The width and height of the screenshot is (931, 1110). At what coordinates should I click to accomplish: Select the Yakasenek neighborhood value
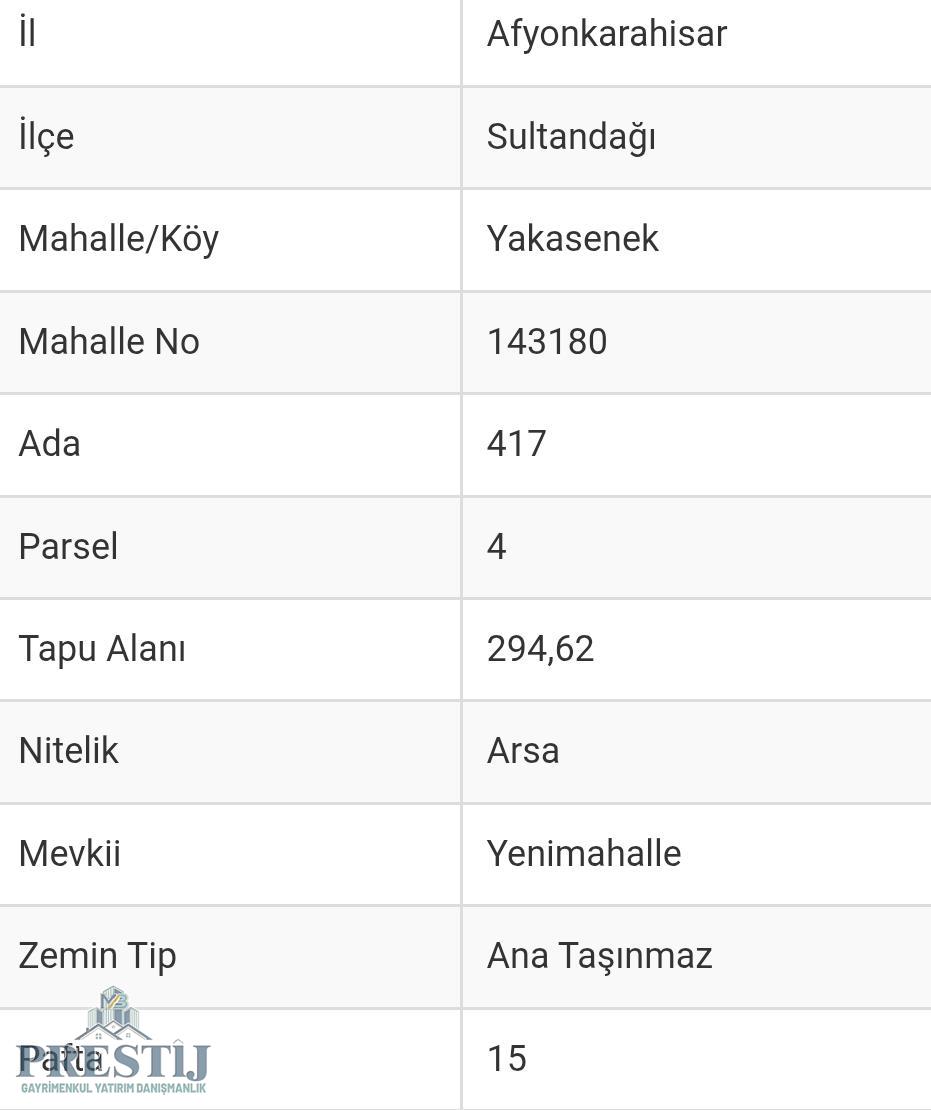tap(572, 239)
